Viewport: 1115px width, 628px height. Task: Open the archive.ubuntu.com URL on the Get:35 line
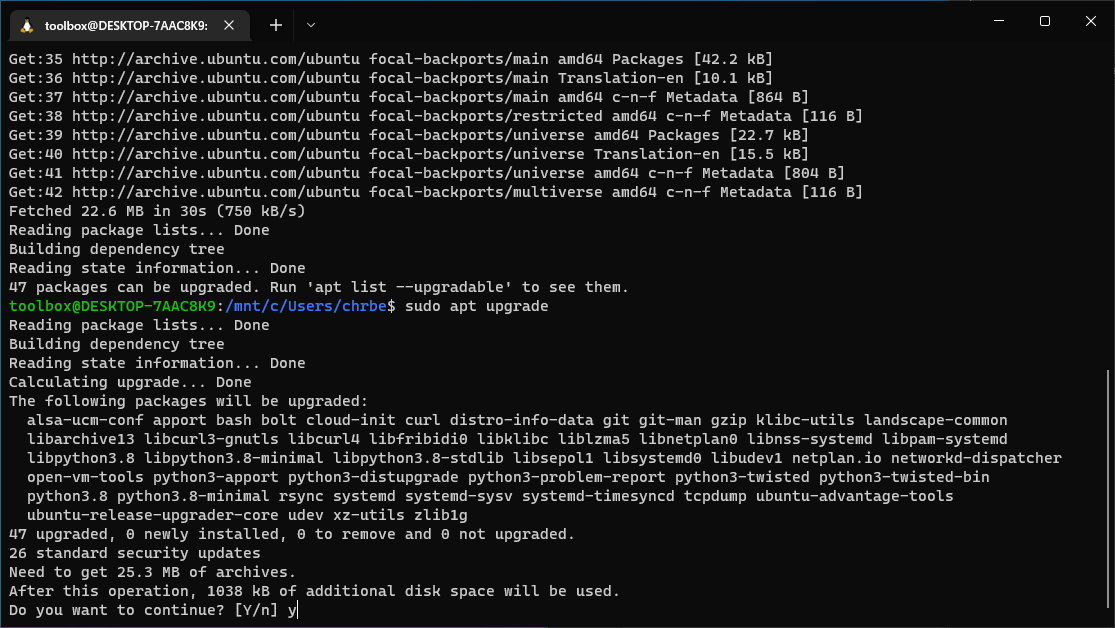tap(216, 59)
